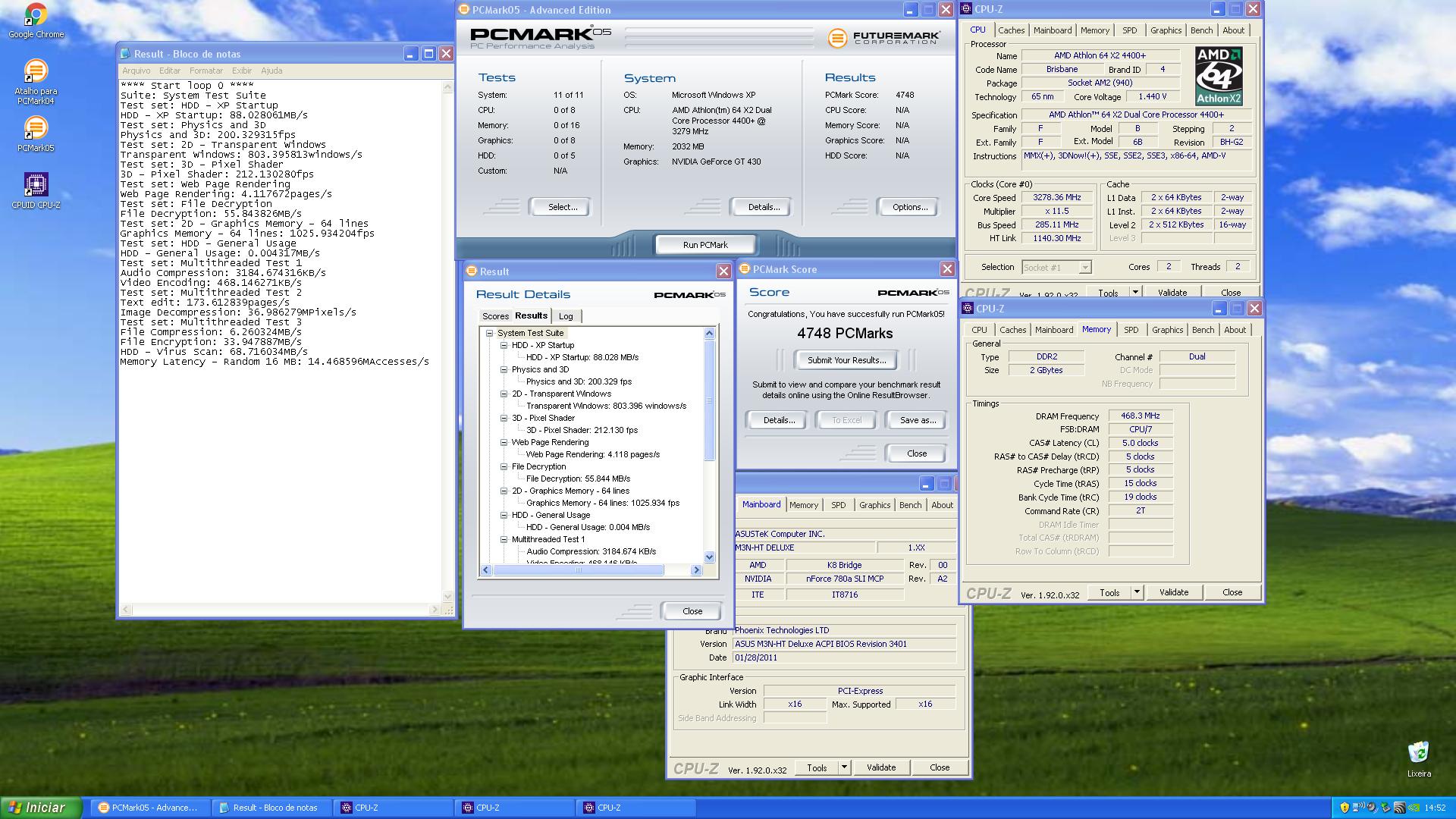Click the Save as... button in PCMark Score
This screenshot has height=819, width=1456.
pyautogui.click(x=918, y=420)
